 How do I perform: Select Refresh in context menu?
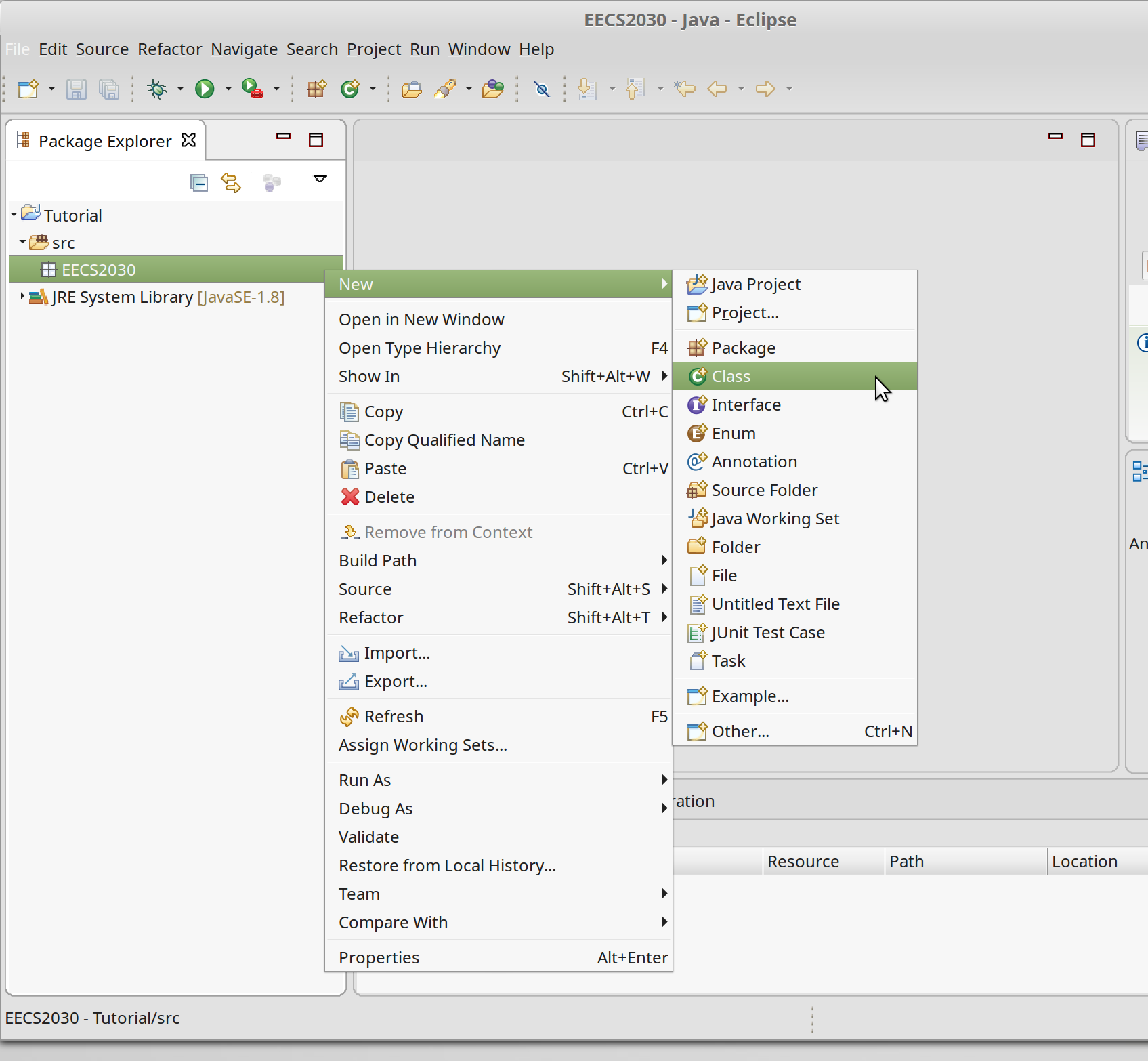[499, 716]
